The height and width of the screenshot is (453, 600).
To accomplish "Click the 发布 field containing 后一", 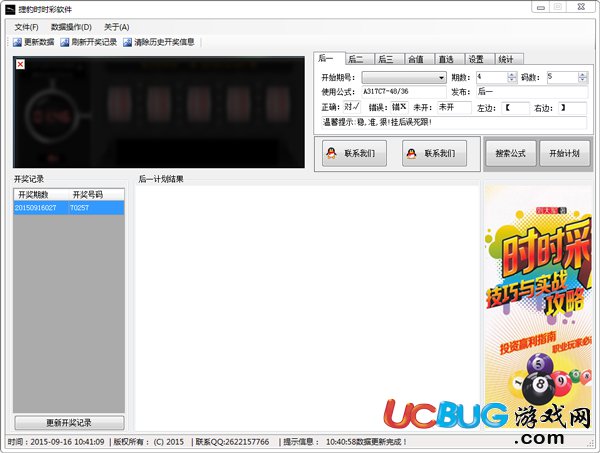I will (532, 92).
